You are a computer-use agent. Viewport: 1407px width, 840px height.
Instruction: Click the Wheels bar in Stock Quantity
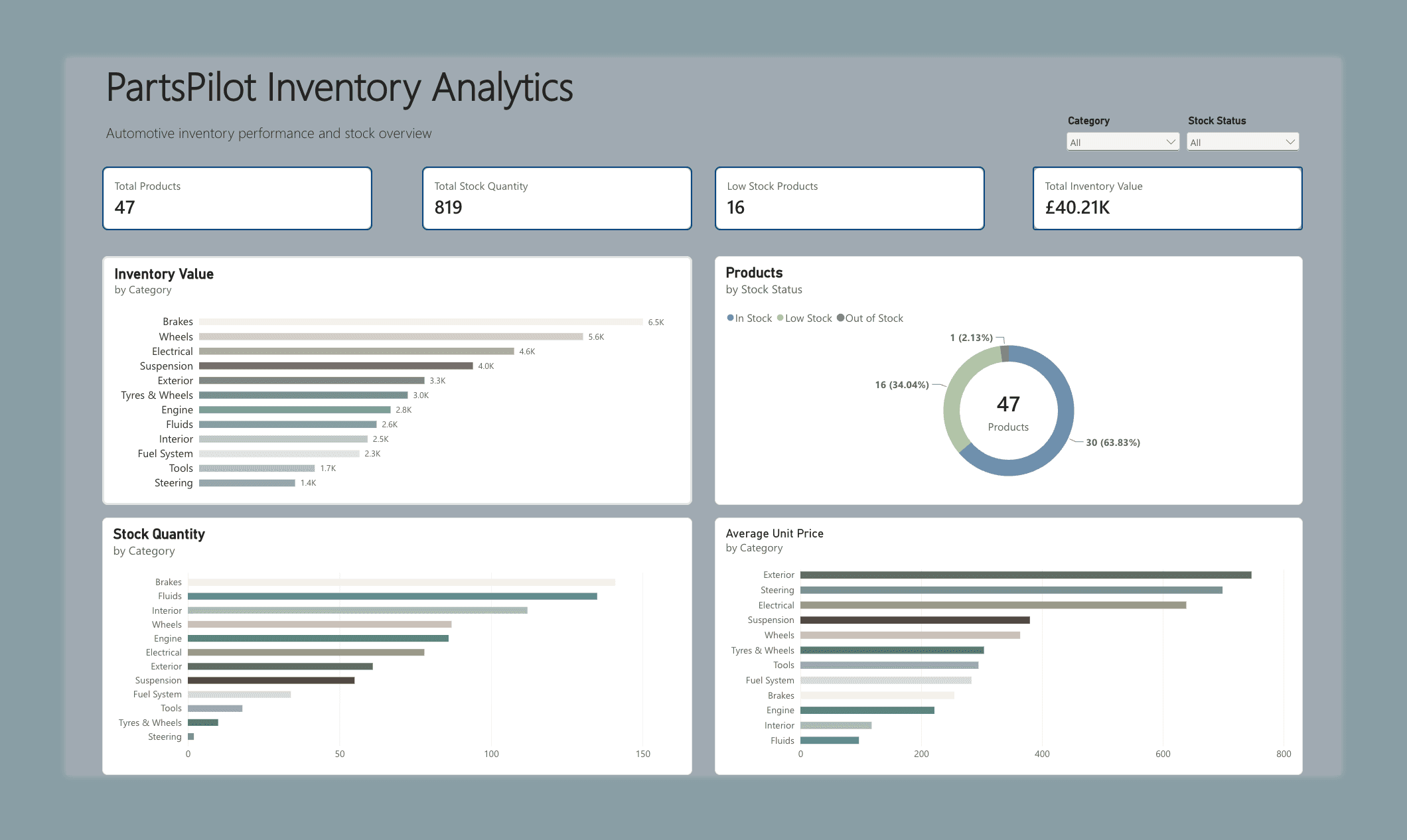[320, 624]
